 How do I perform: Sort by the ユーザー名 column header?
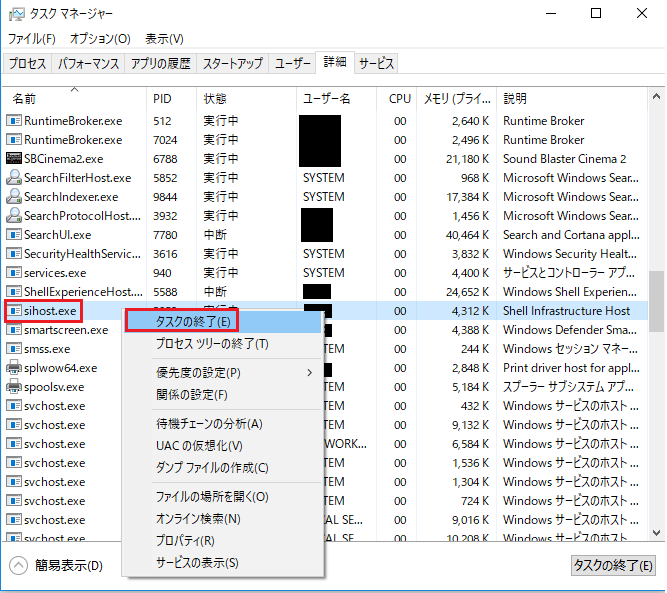[336, 99]
